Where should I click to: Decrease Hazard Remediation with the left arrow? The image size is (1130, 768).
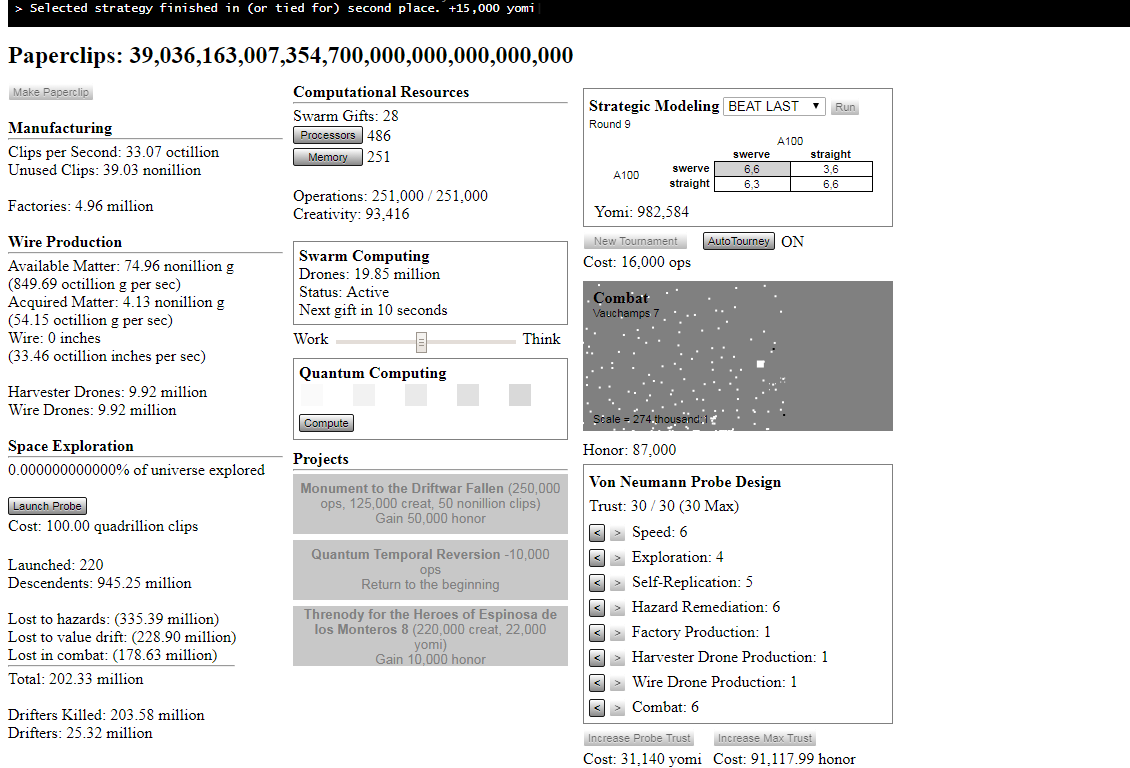click(597, 608)
